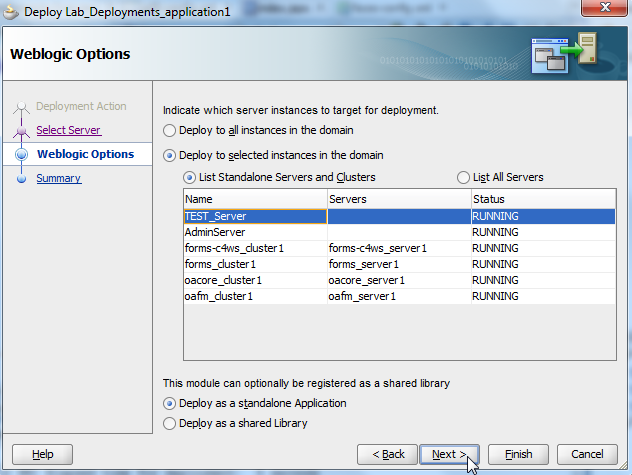Open the Select Server wizard step
The image size is (632, 475).
point(68,130)
